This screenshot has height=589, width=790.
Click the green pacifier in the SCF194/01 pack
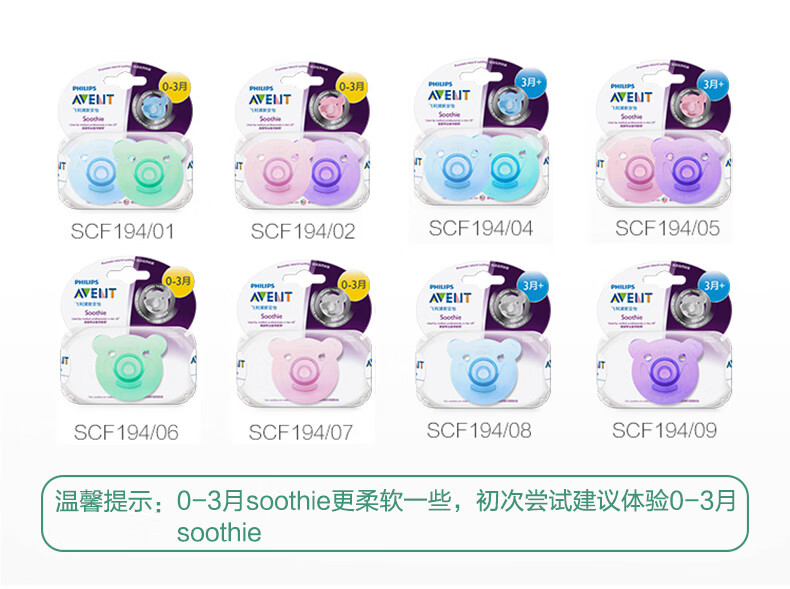pyautogui.click(x=148, y=171)
